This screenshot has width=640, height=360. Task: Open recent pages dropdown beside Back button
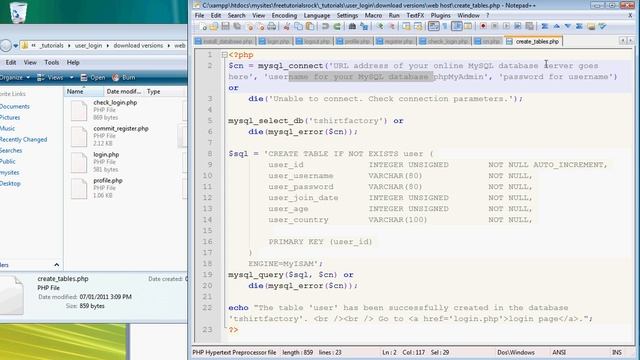pos(16,46)
